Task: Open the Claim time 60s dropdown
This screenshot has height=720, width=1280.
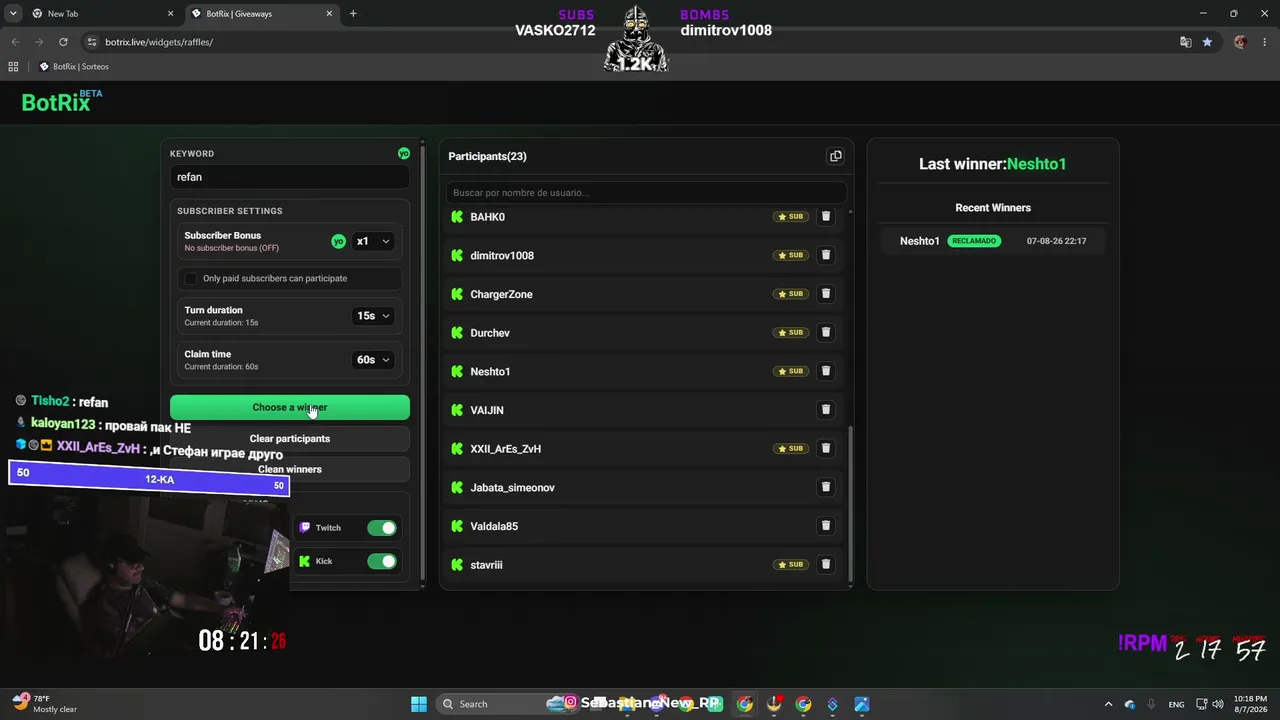Action: [x=373, y=360]
